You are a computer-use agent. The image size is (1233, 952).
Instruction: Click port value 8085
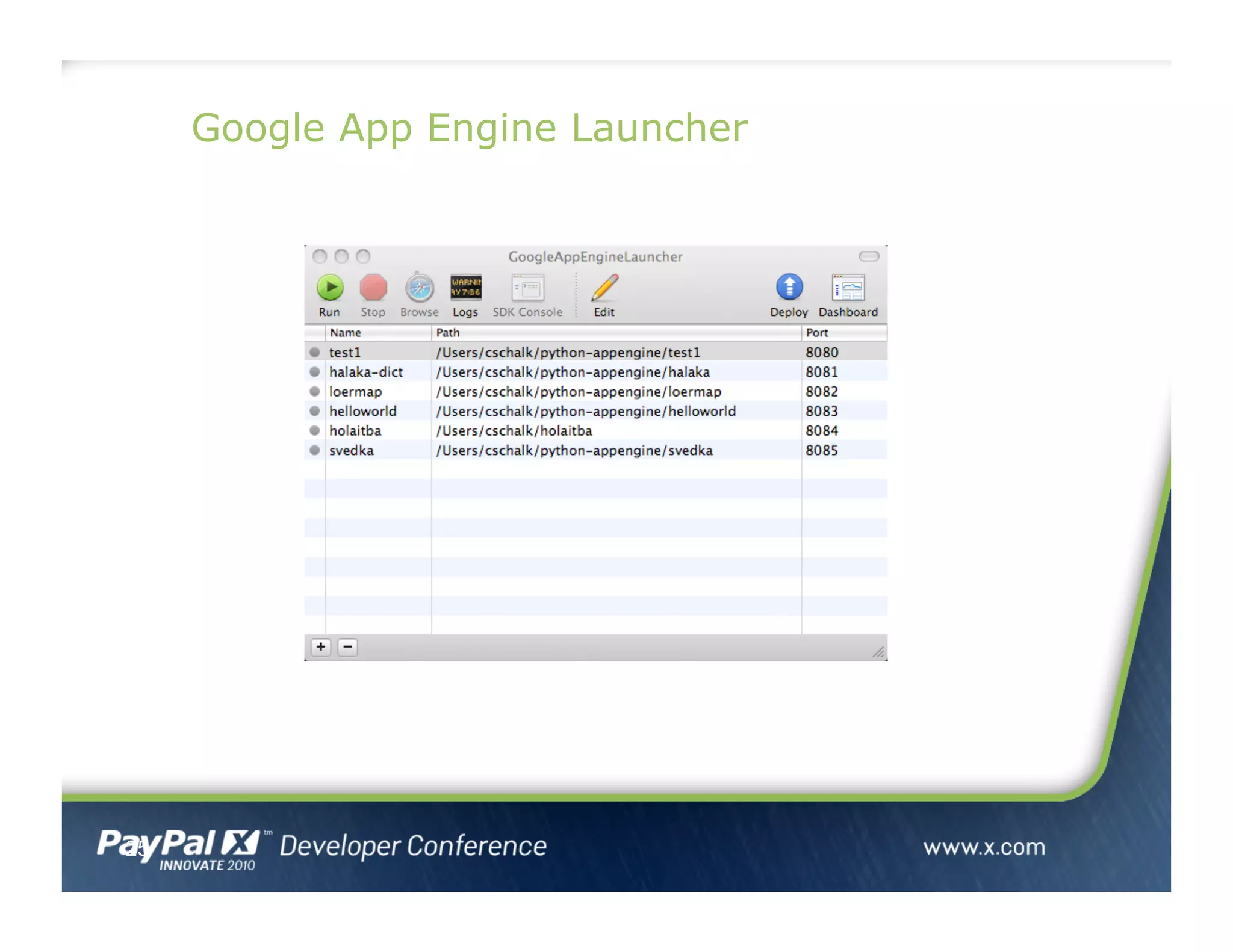coord(822,450)
